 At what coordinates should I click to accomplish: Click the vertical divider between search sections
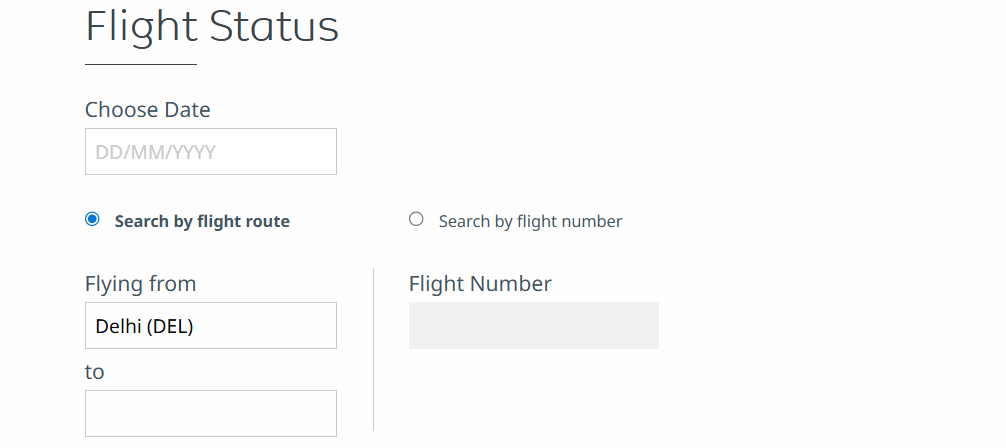373,350
